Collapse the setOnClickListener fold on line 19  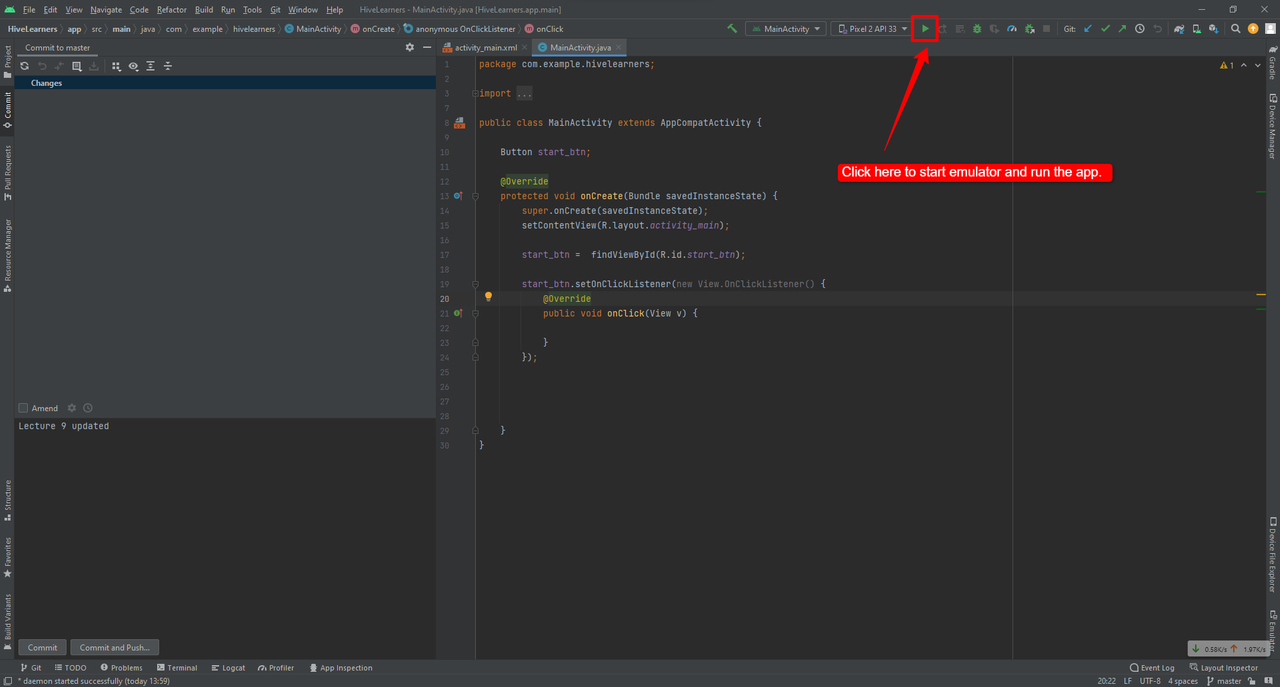475,284
